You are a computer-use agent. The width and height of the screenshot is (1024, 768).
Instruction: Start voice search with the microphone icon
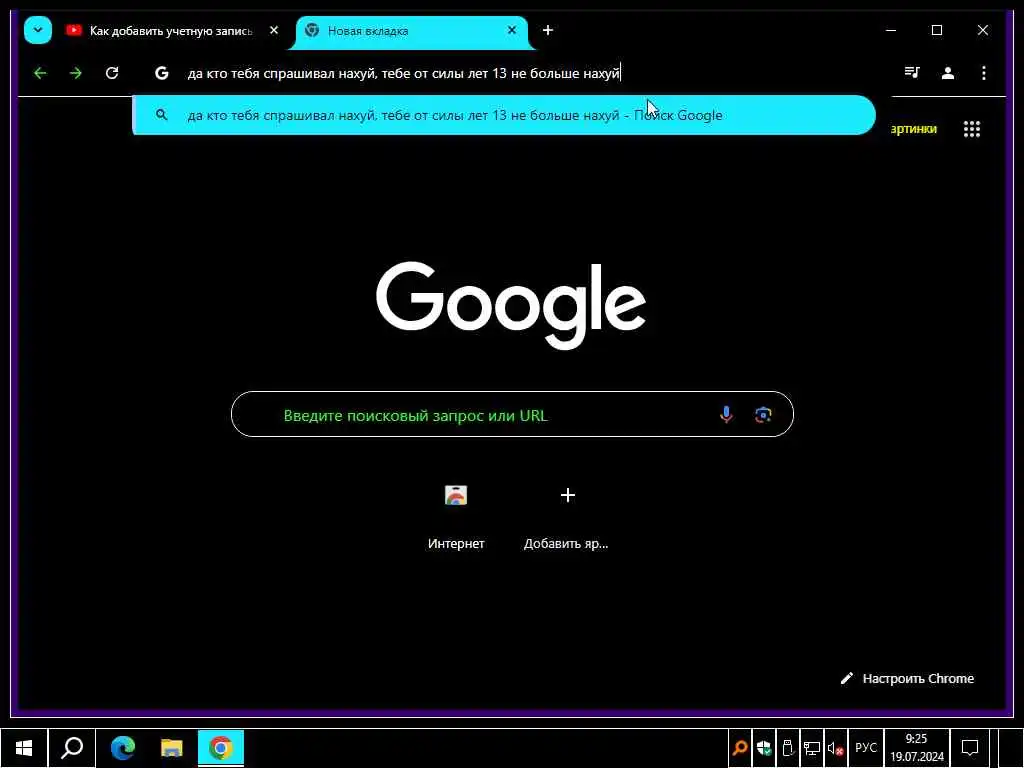click(x=726, y=414)
